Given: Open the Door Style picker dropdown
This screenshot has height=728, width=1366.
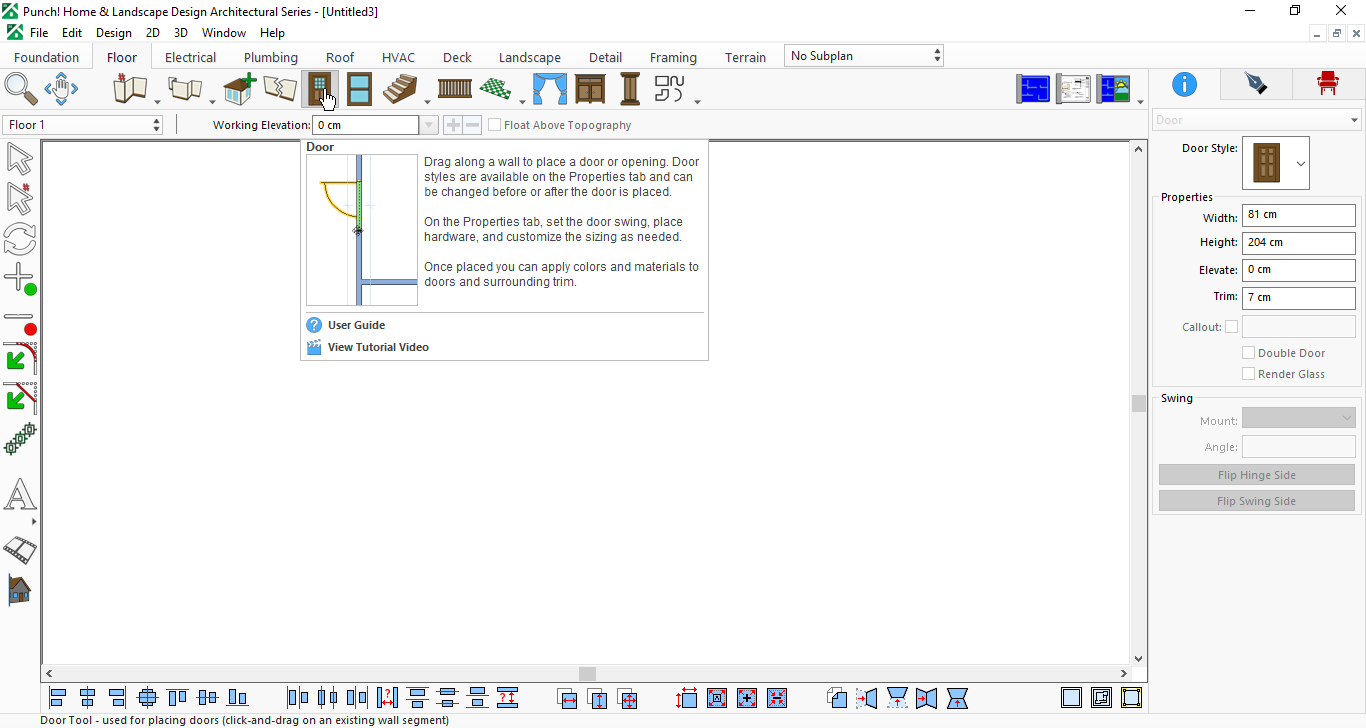Looking at the screenshot, I should 1300,163.
